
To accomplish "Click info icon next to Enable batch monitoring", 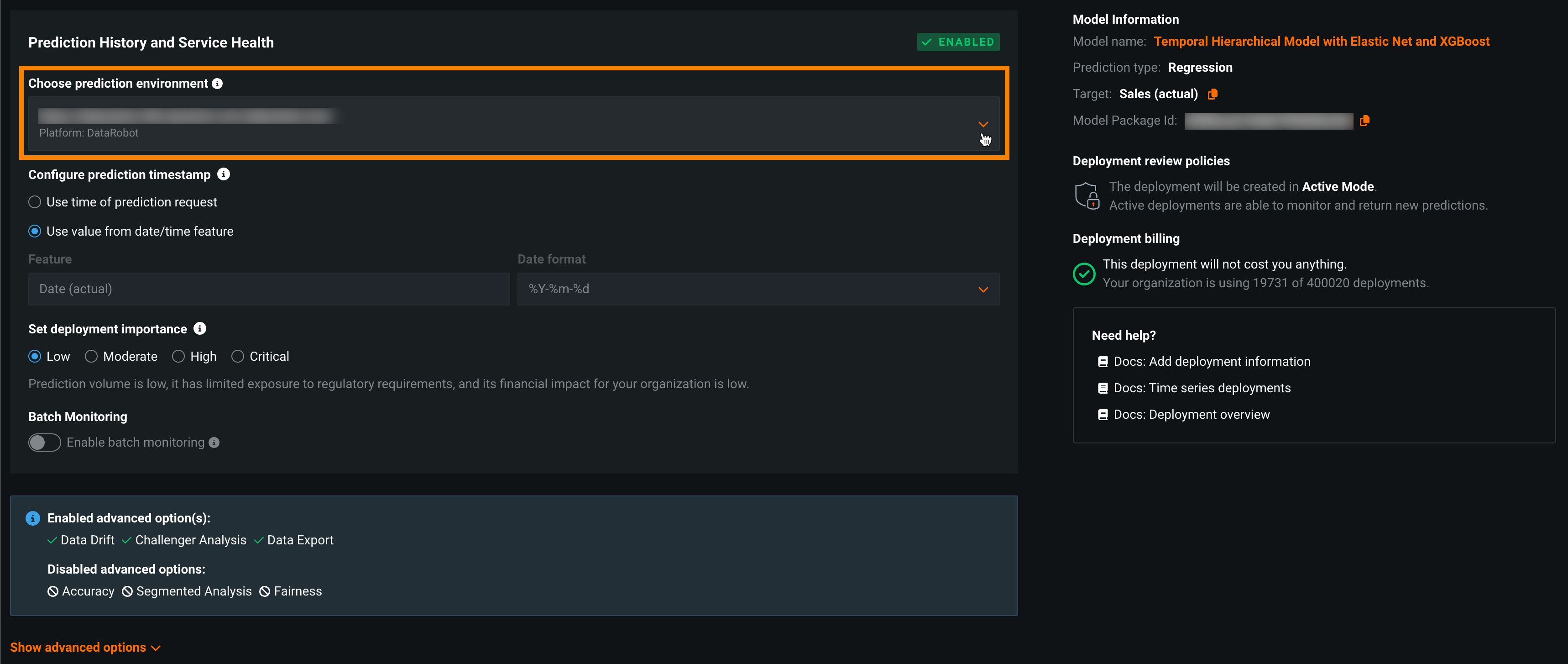I will 214,442.
